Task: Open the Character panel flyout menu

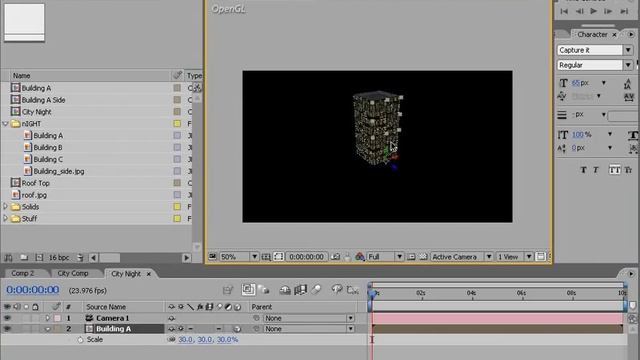Action: coord(631,35)
